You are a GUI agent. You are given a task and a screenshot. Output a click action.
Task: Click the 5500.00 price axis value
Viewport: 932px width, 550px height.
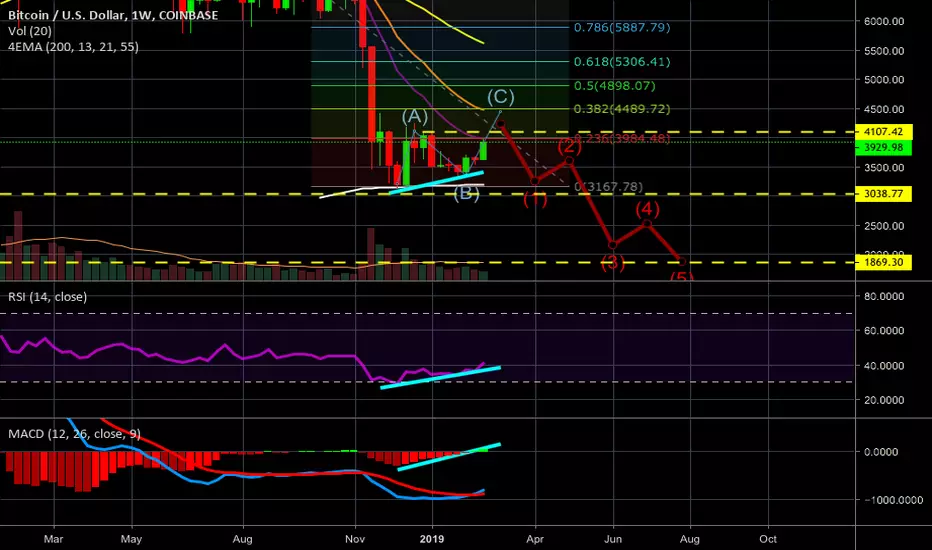coord(884,51)
